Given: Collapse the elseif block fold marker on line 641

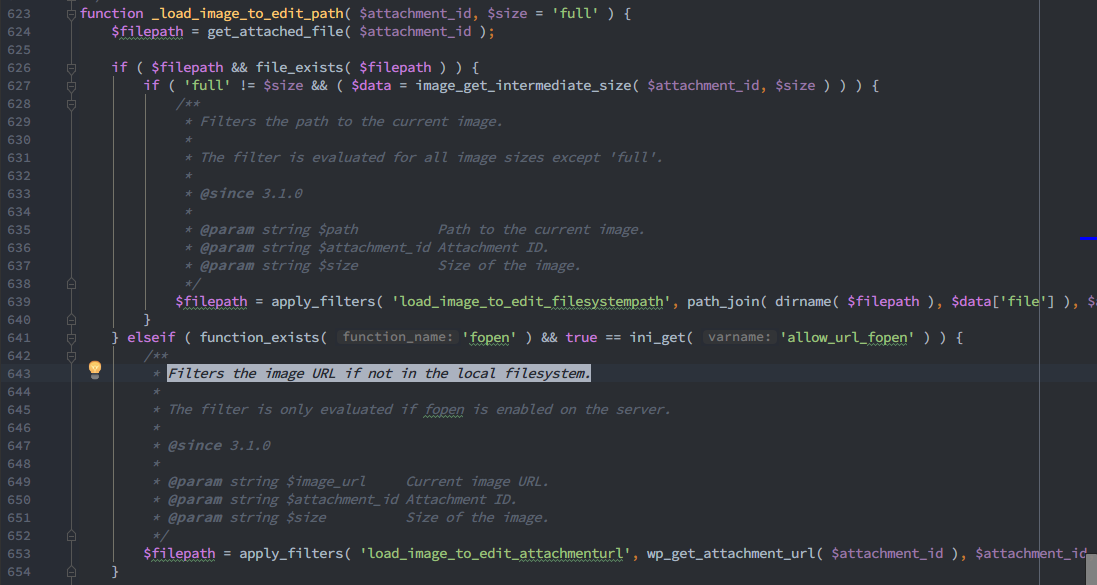Looking at the screenshot, I should pyautogui.click(x=71, y=338).
